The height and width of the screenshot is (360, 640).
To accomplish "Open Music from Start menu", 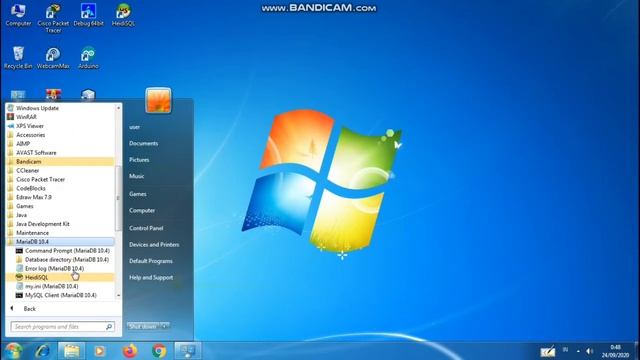I will pos(137,176).
